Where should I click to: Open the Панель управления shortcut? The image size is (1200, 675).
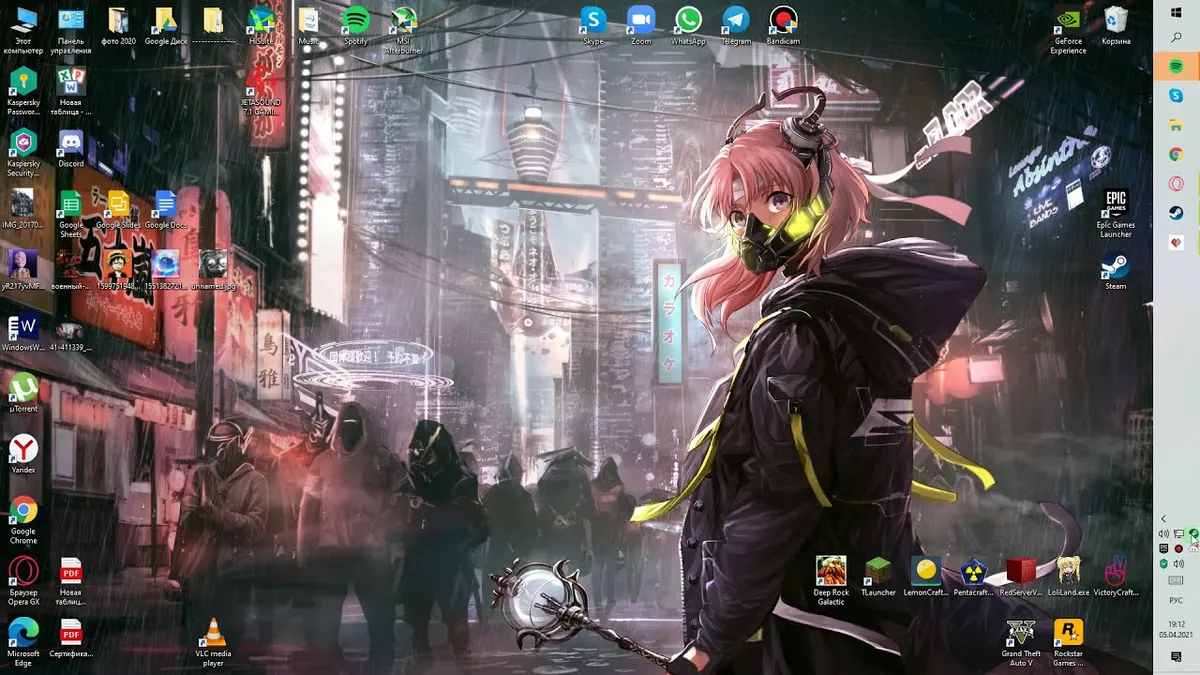pyautogui.click(x=70, y=30)
